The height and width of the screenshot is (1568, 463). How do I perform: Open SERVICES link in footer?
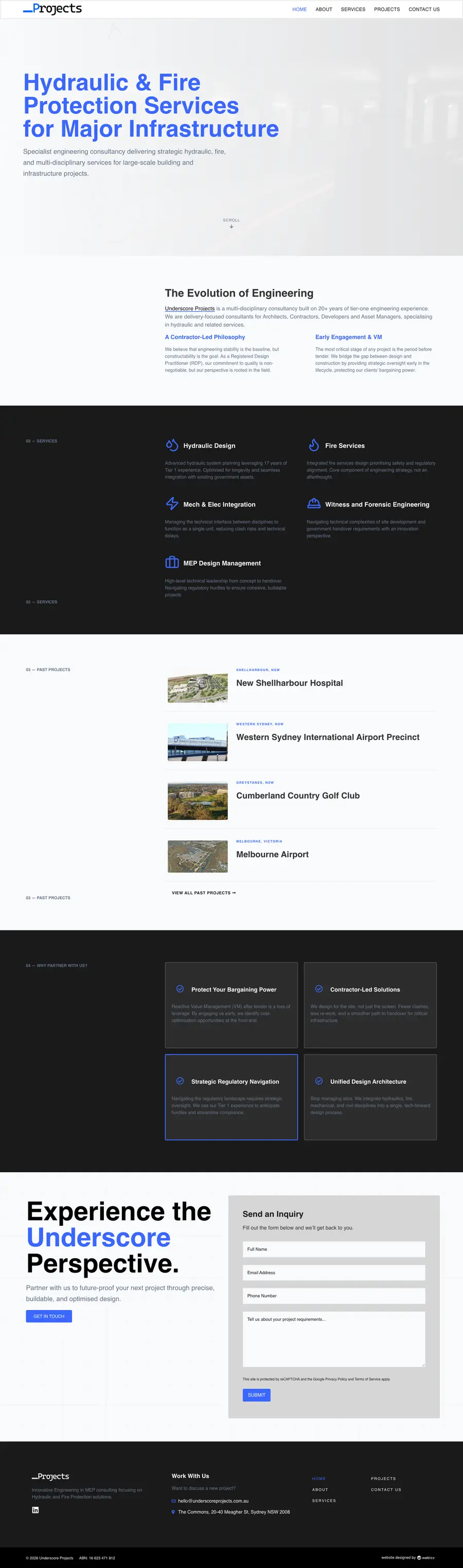(x=324, y=1501)
